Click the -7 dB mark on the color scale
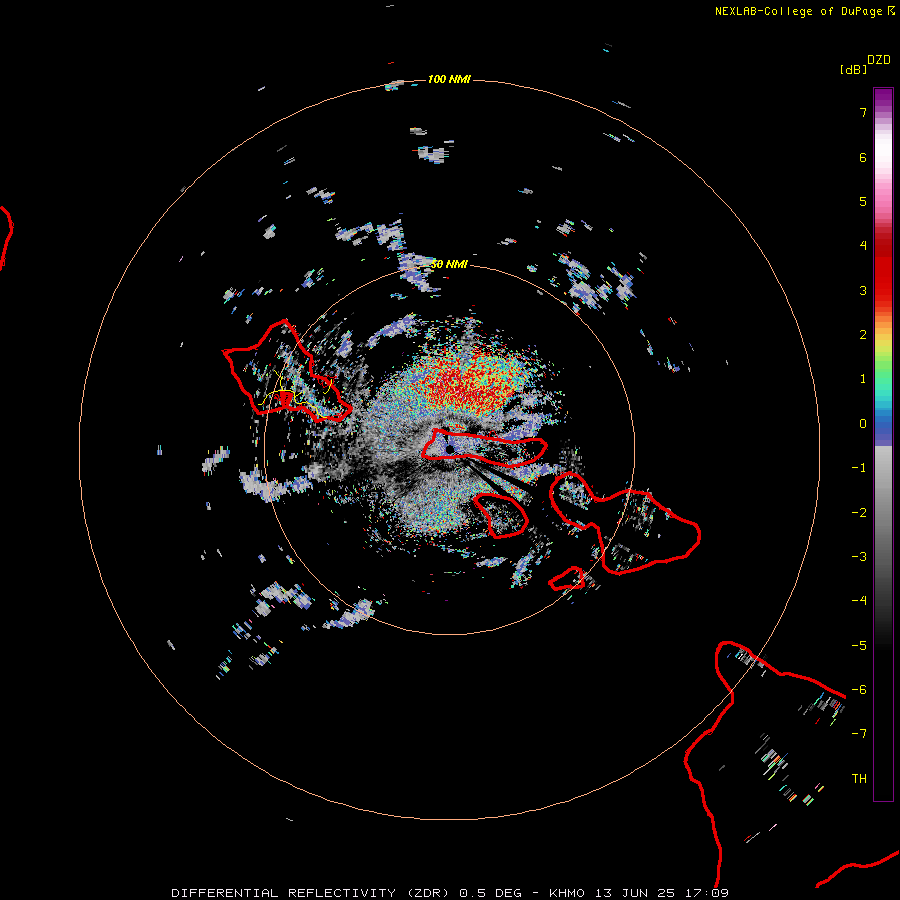 pos(859,733)
